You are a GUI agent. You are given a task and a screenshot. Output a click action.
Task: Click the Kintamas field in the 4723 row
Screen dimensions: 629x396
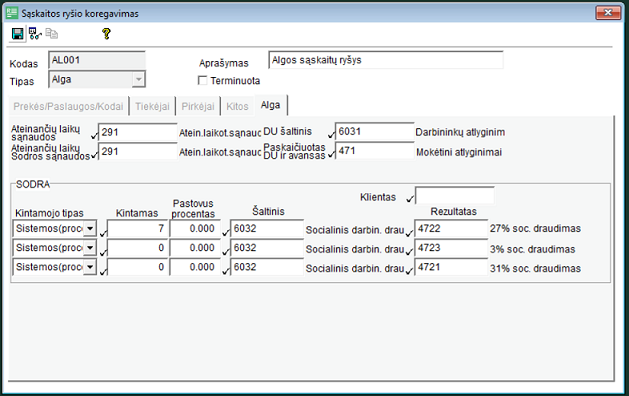138,248
